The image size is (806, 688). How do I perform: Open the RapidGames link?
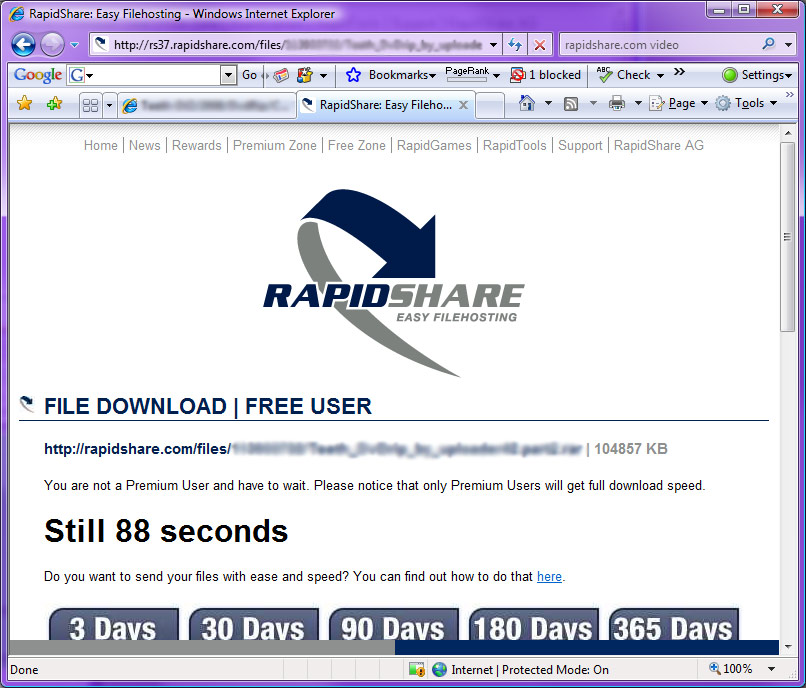[x=434, y=146]
